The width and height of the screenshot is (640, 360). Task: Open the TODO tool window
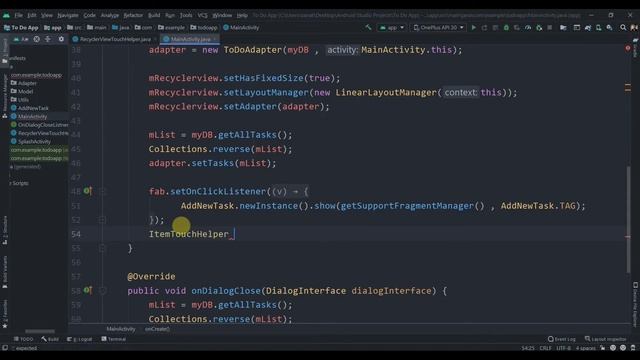tap(24, 339)
